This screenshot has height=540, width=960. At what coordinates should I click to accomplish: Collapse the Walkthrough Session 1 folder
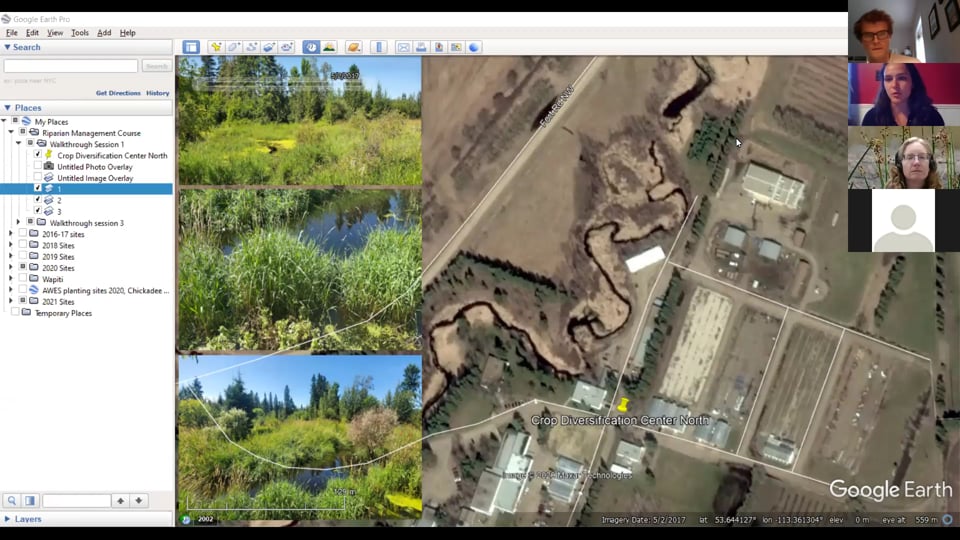coord(18,144)
